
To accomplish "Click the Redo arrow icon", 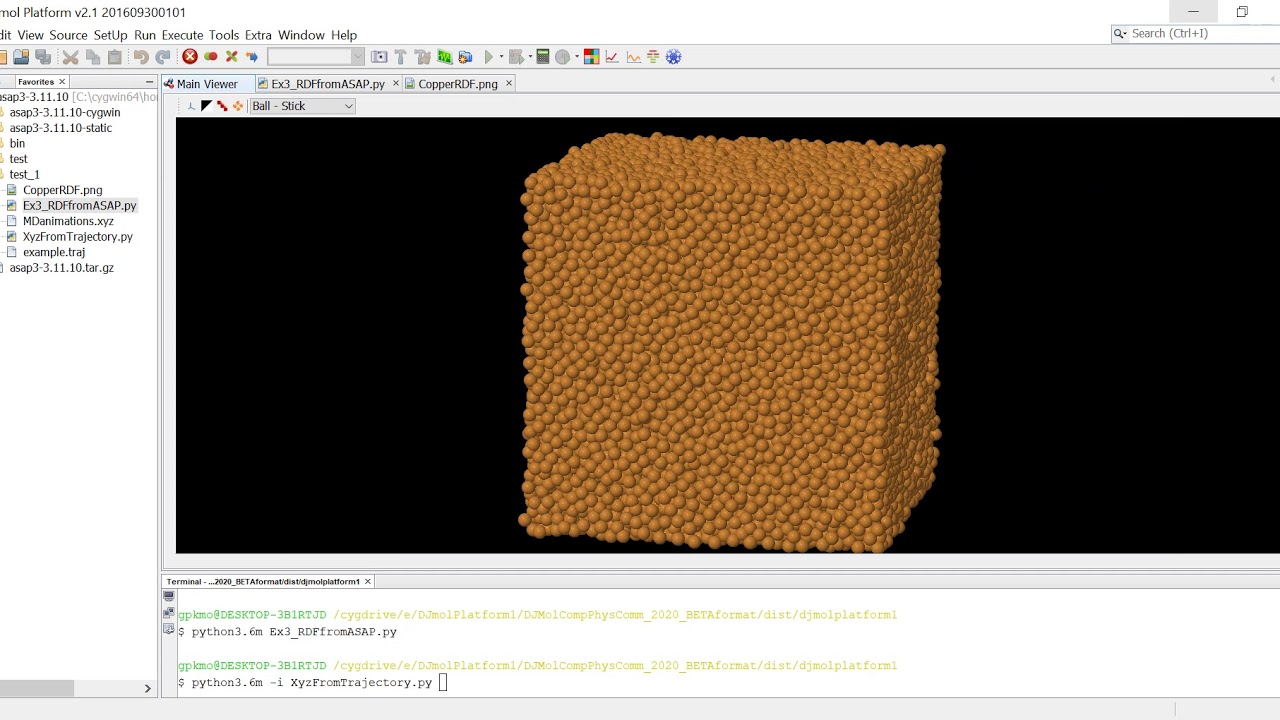I will coord(163,57).
